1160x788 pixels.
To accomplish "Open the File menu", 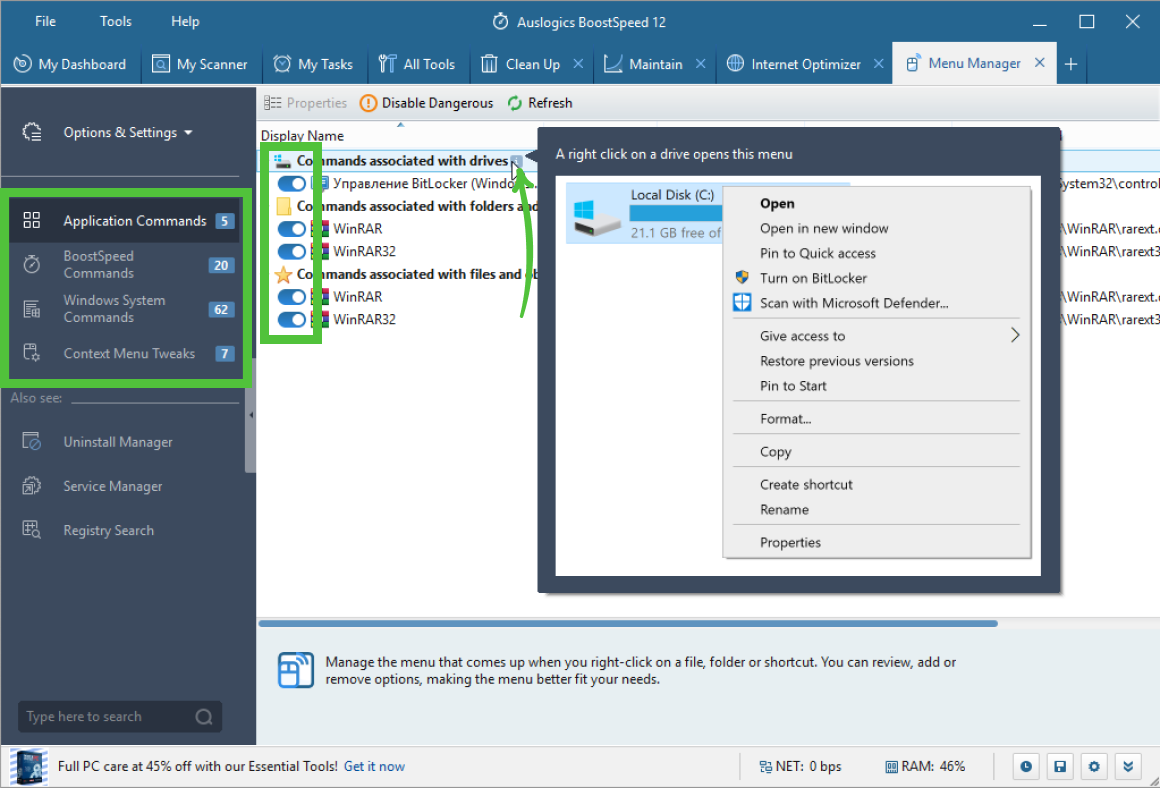I will 45,21.
